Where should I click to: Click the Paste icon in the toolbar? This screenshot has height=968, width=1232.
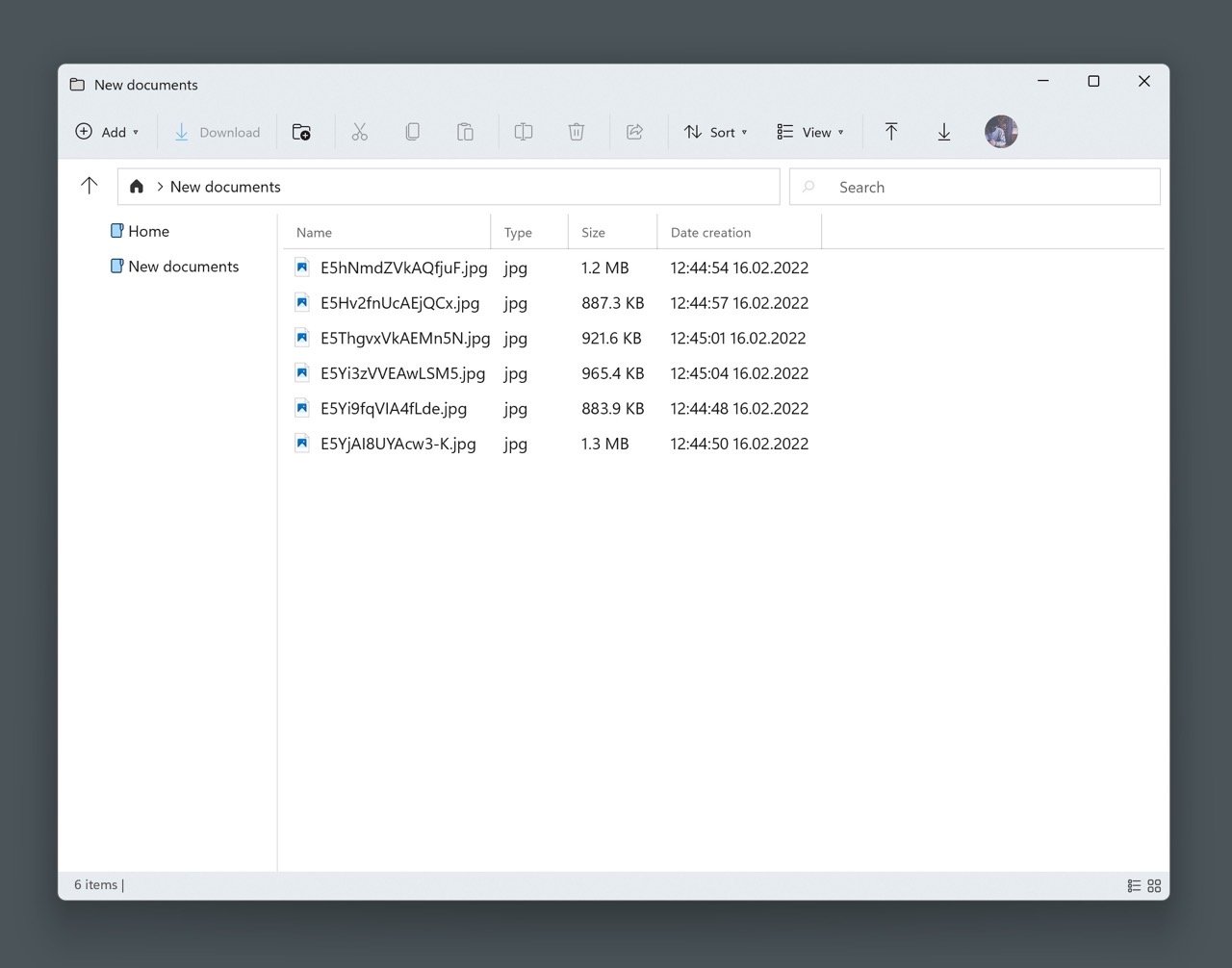pyautogui.click(x=465, y=131)
